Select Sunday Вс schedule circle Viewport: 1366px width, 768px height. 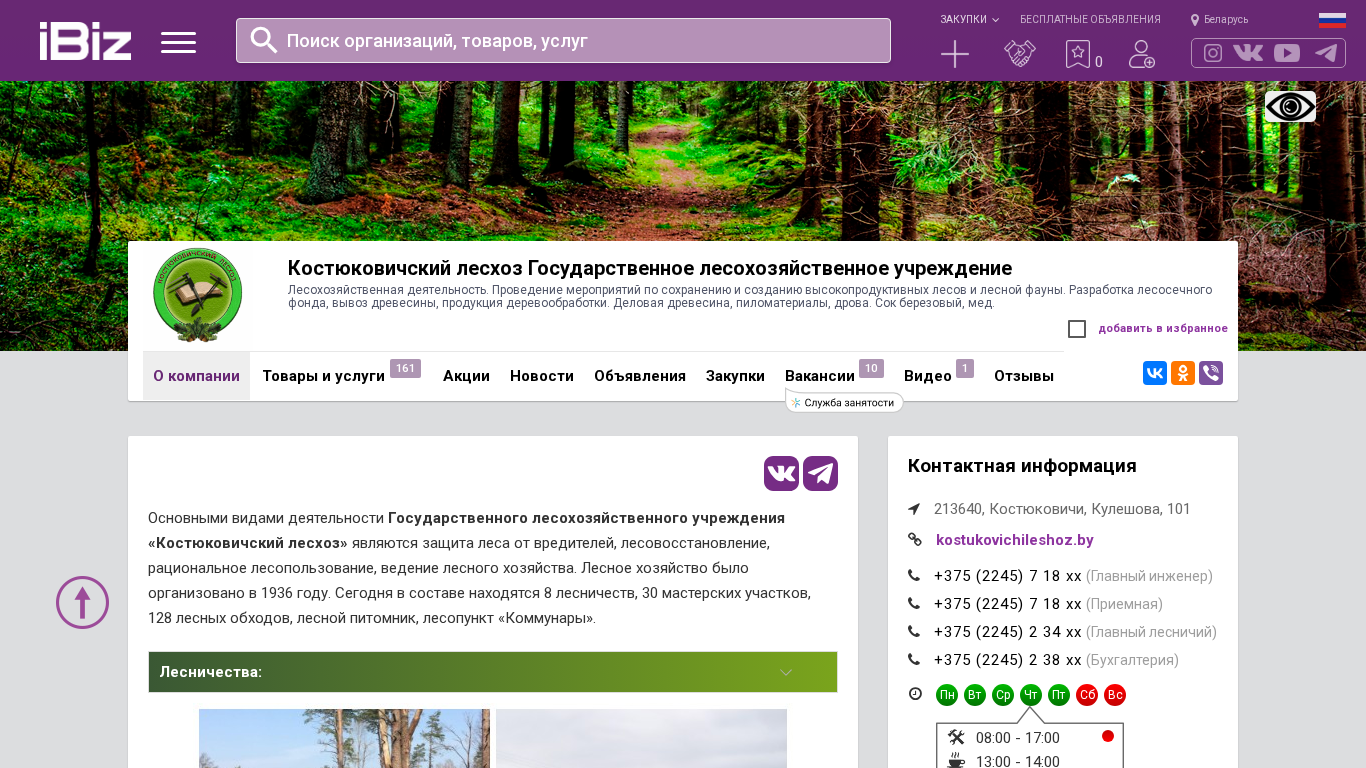pos(1115,695)
